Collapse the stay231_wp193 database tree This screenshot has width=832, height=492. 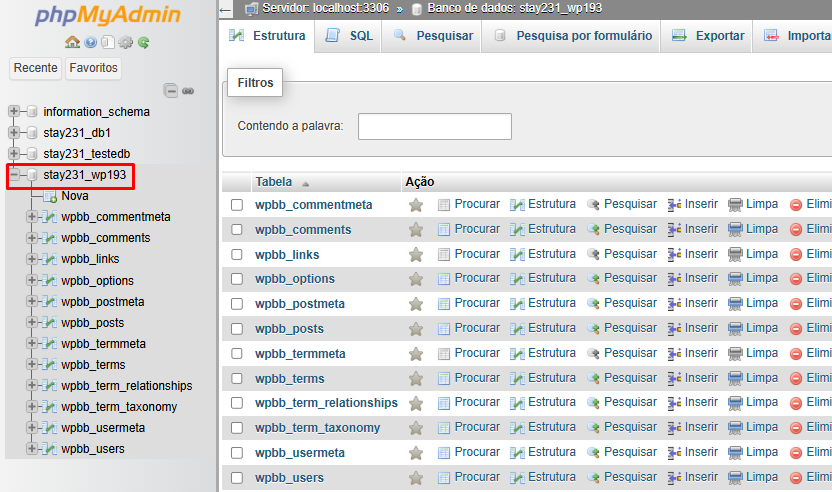point(14,175)
